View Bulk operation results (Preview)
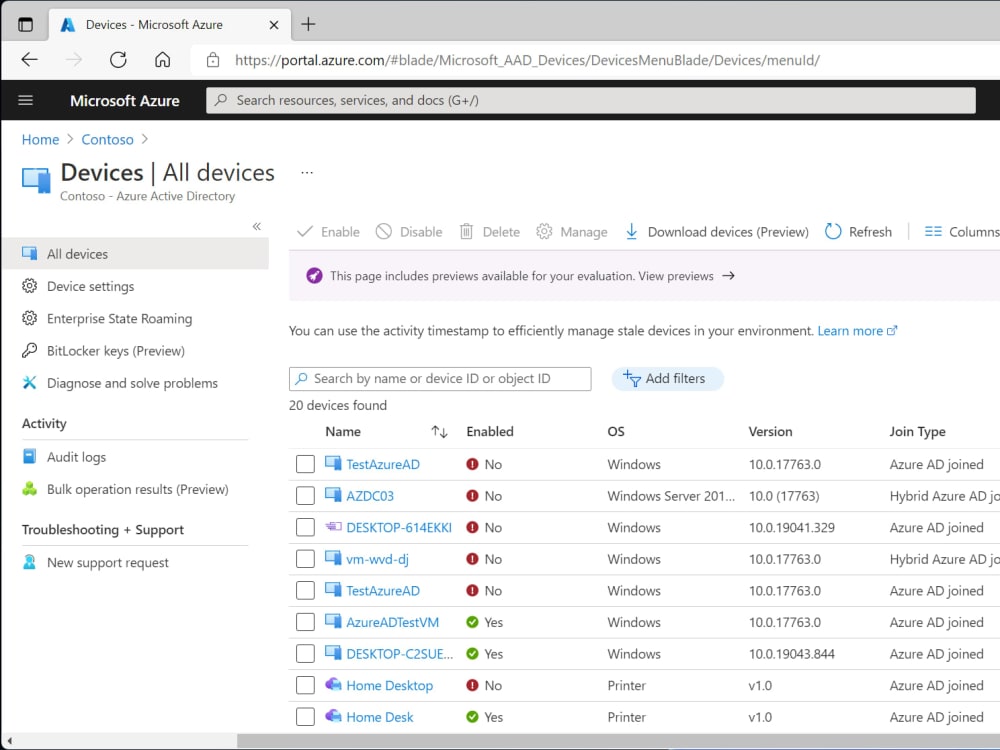1000x750 pixels. coord(140,489)
